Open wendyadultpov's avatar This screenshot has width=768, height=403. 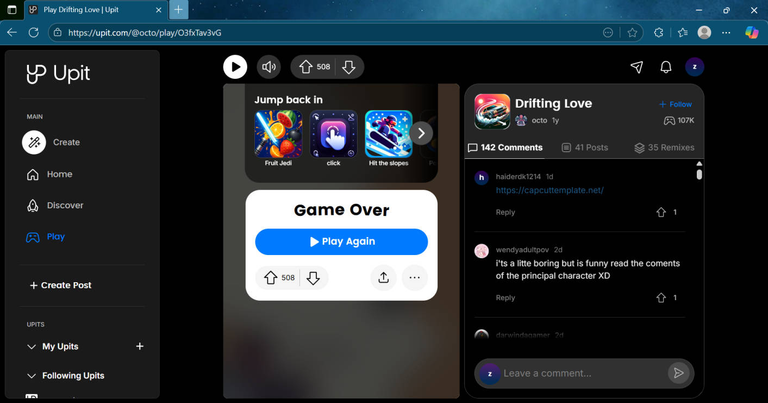click(481, 251)
